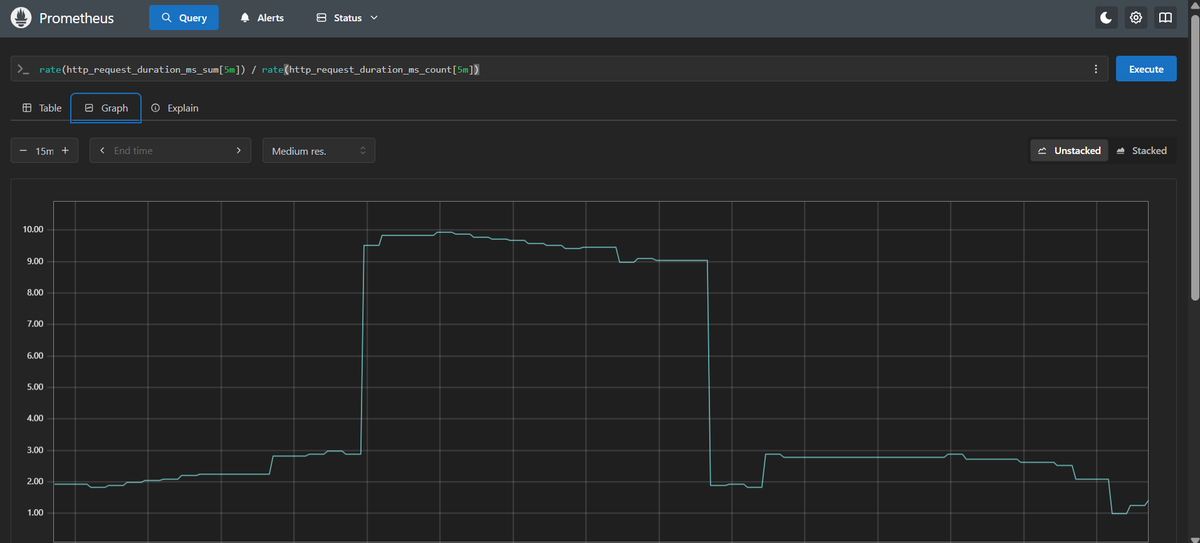Execute the query

pos(1146,69)
